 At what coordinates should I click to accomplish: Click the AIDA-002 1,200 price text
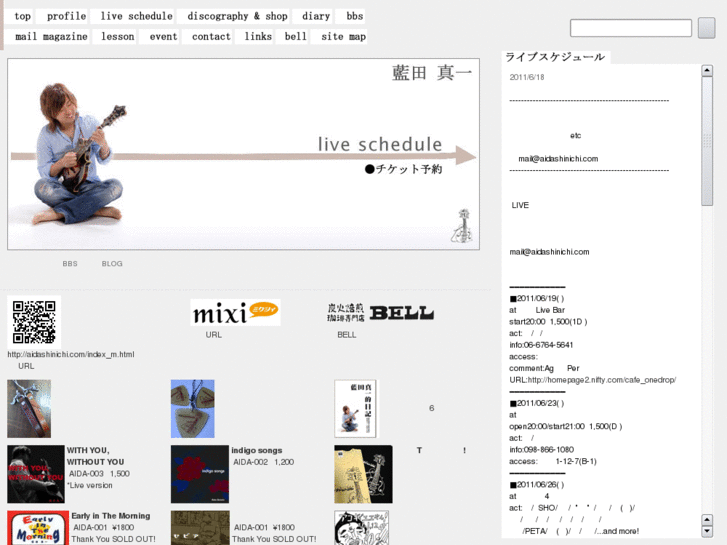coord(263,462)
